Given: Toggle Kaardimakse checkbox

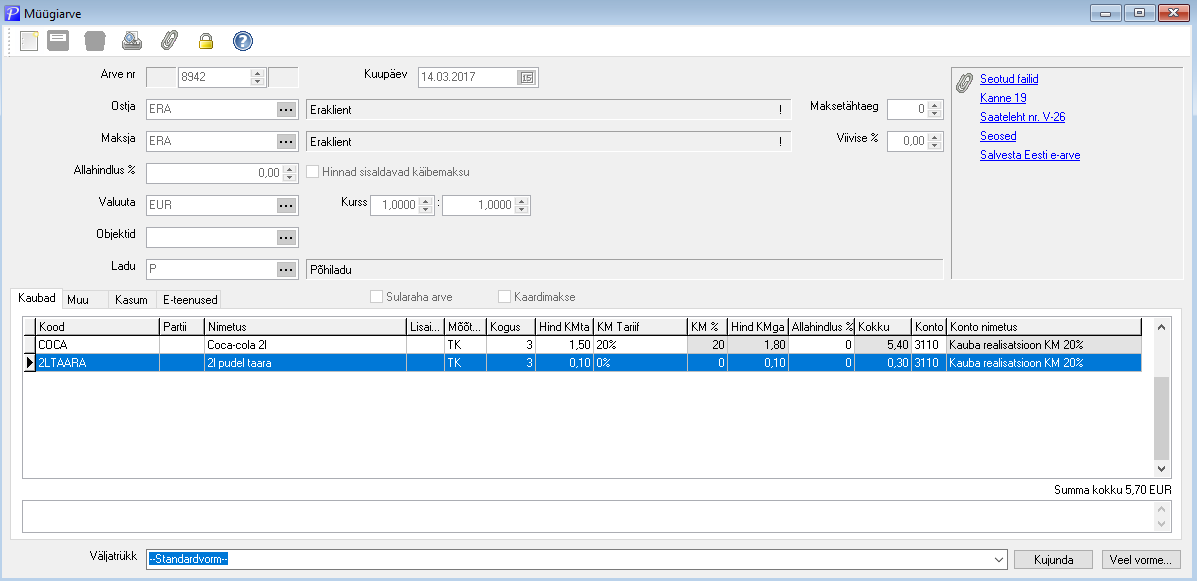Looking at the screenshot, I should coord(504,296).
